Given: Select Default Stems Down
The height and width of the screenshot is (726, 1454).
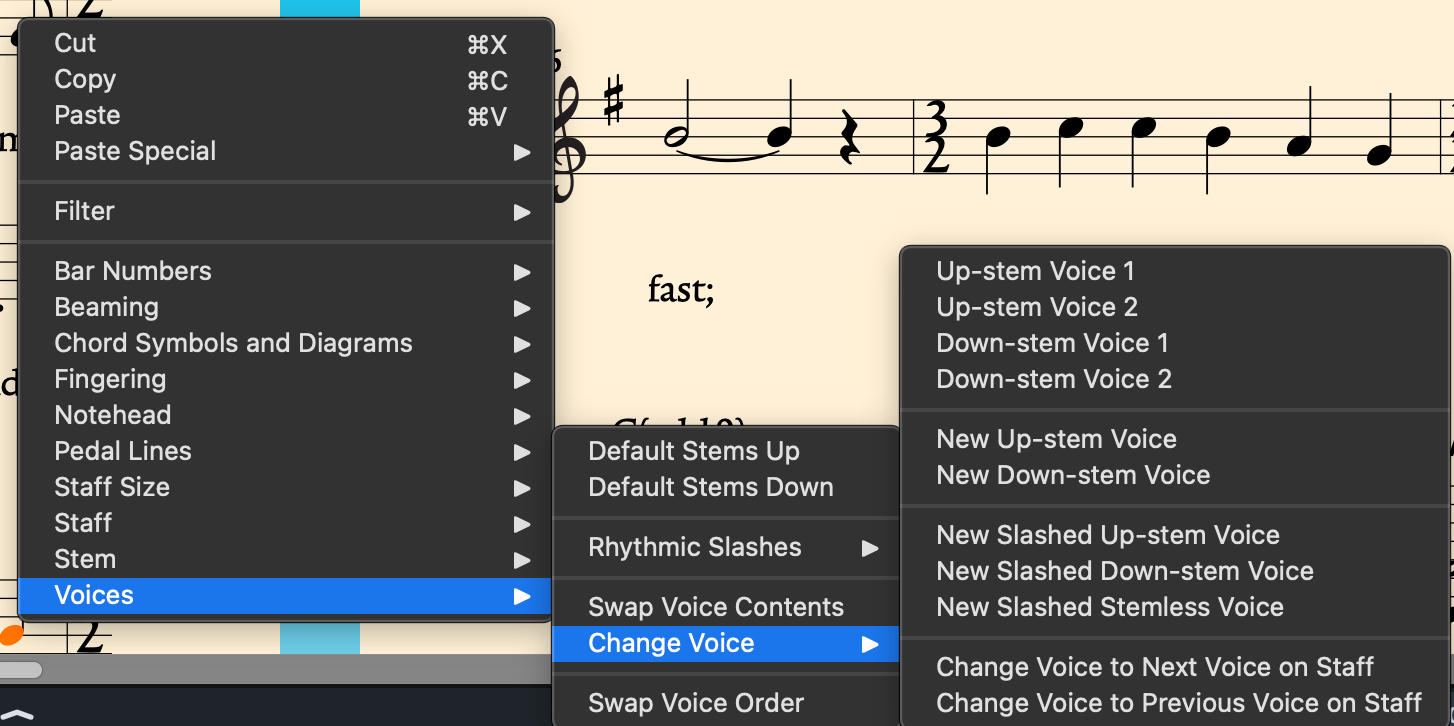Looking at the screenshot, I should click(x=711, y=487).
